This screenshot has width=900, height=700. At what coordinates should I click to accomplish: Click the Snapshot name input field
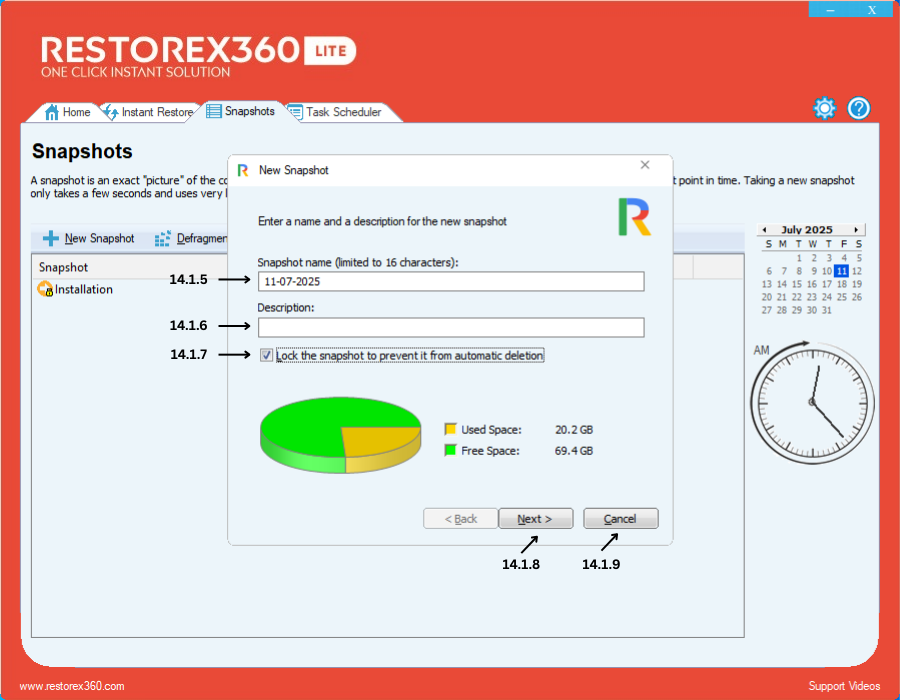point(450,282)
